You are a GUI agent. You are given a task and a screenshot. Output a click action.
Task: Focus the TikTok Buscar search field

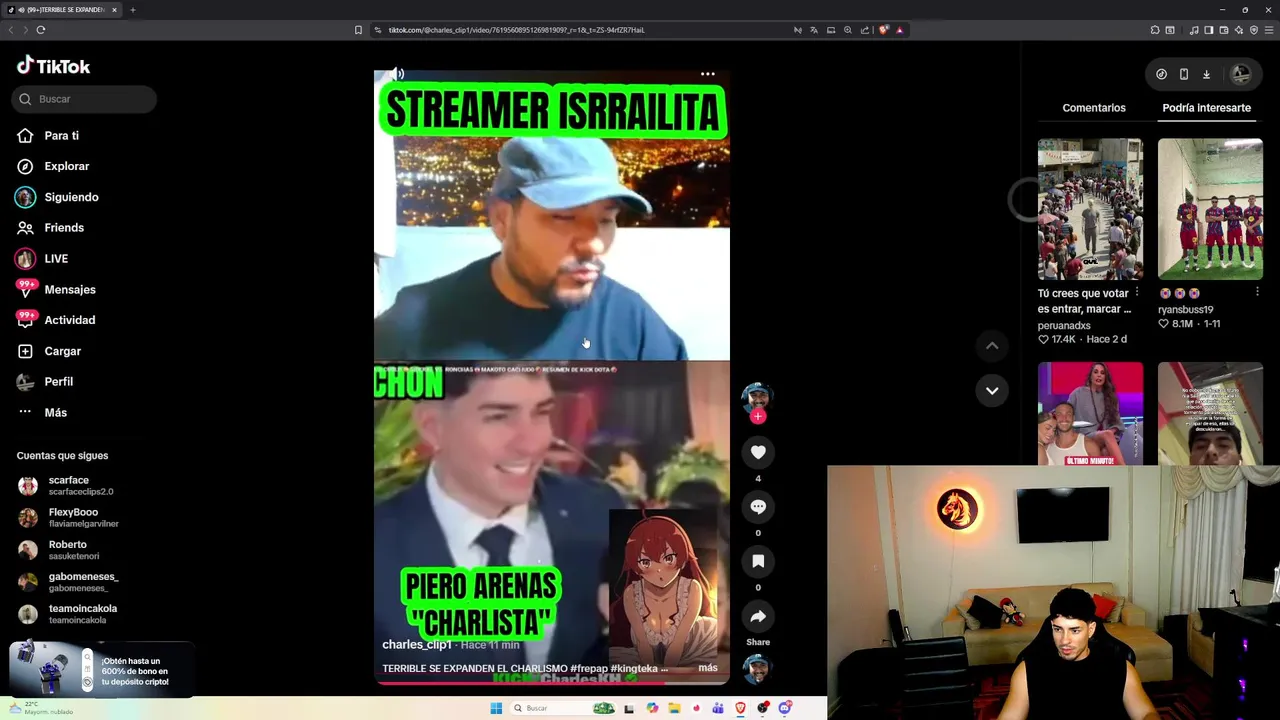85,99
